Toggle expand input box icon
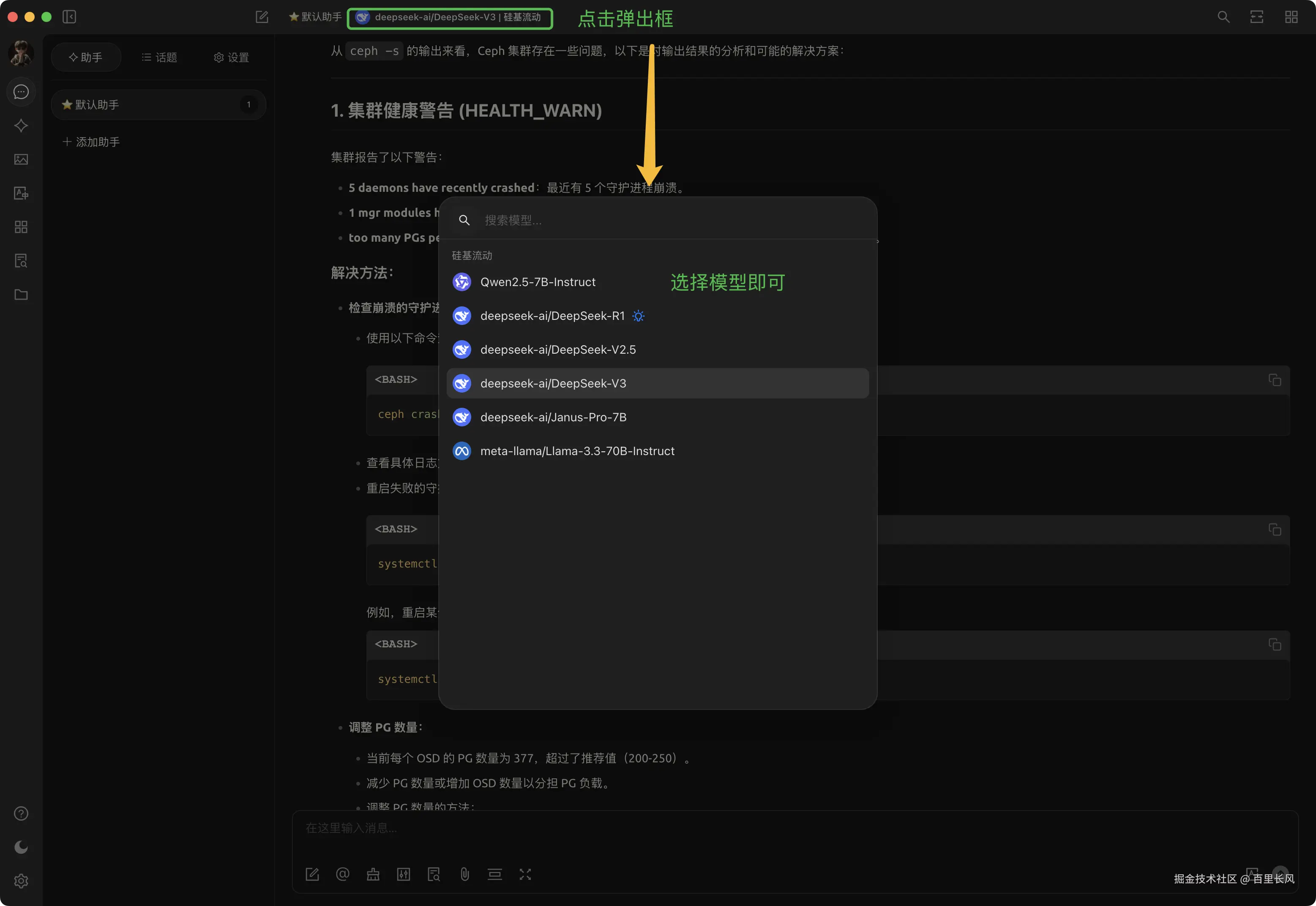Image resolution: width=1316 pixels, height=906 pixels. (x=525, y=874)
